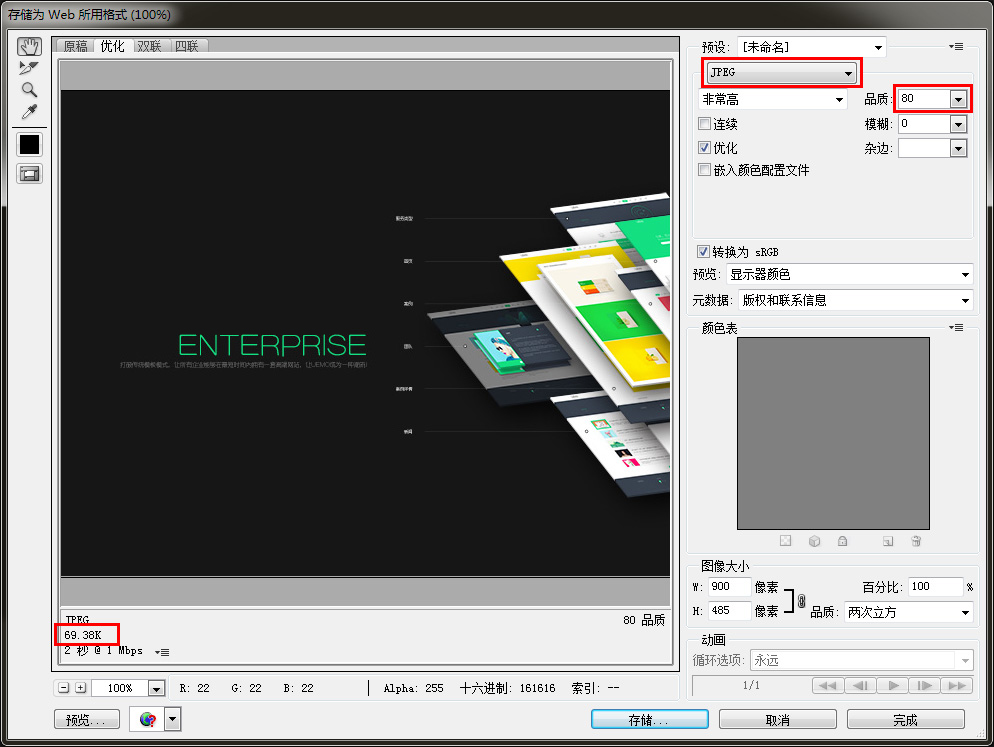This screenshot has width=994, height=747.
Task: Expand the 品质 quality value dropdown
Action: tap(958, 98)
